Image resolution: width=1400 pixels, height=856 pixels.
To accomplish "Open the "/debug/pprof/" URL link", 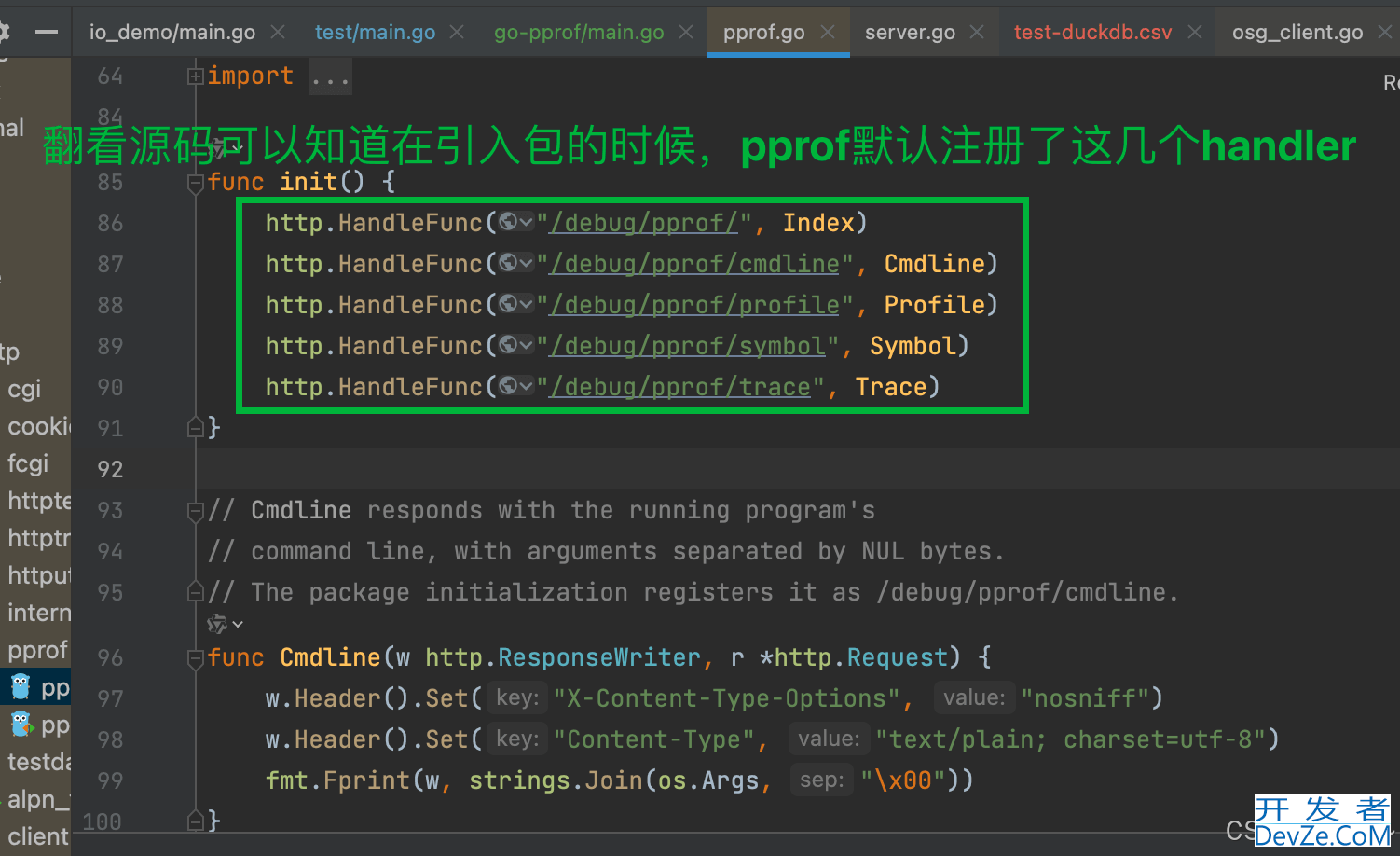I will point(644,223).
